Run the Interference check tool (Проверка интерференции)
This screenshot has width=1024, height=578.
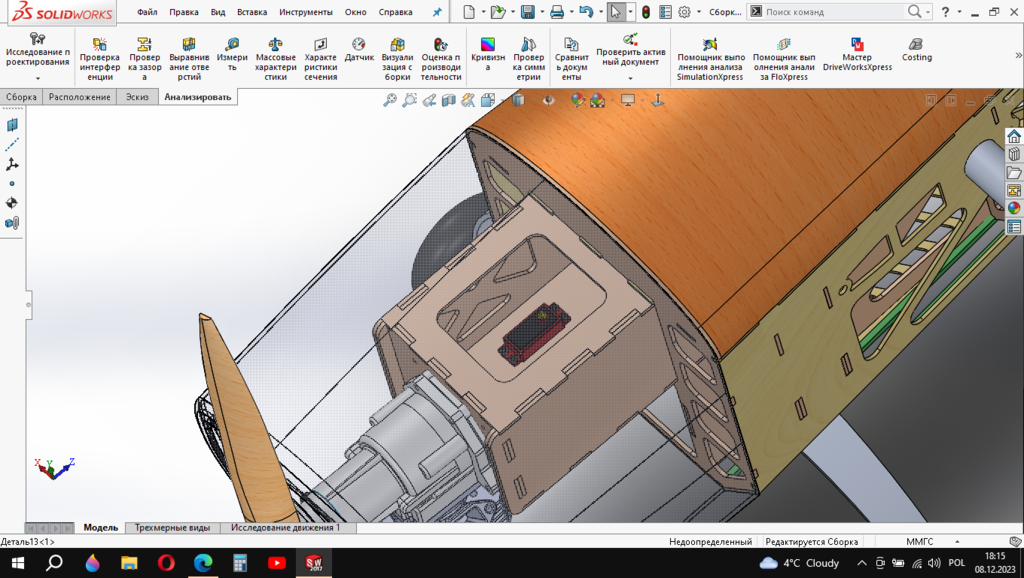coord(99,59)
